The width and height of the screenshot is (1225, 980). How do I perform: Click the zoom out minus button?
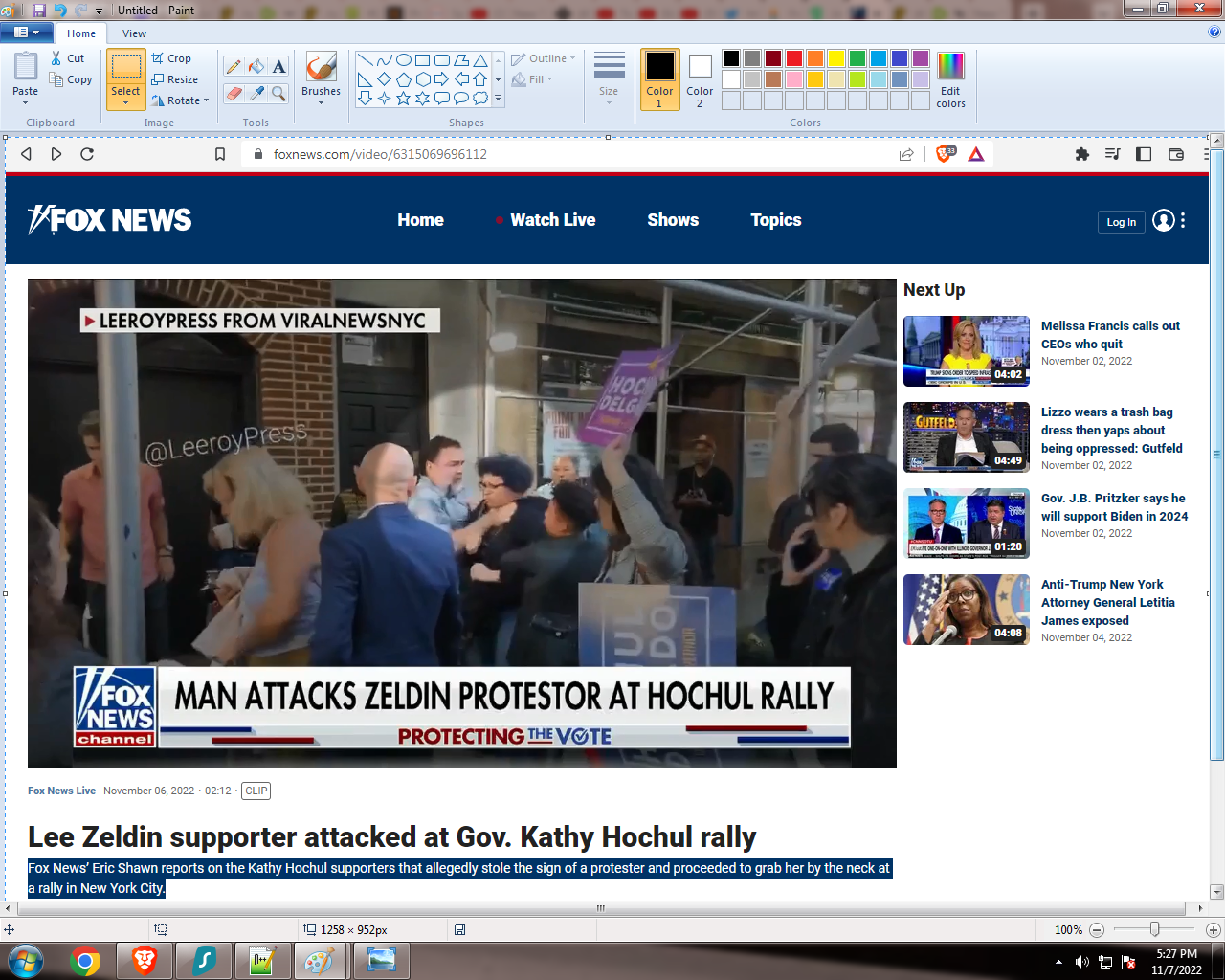[1097, 930]
